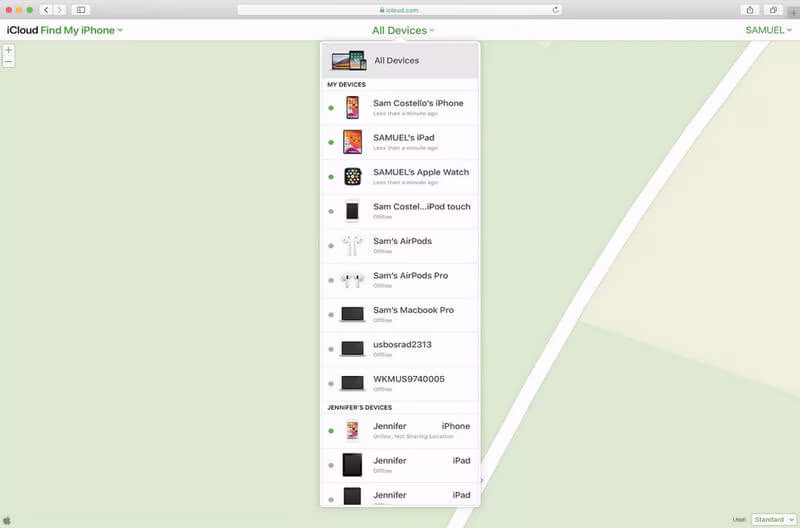Click the usbosrad2313 laptop icon
The image size is (800, 528).
pyautogui.click(x=353, y=349)
